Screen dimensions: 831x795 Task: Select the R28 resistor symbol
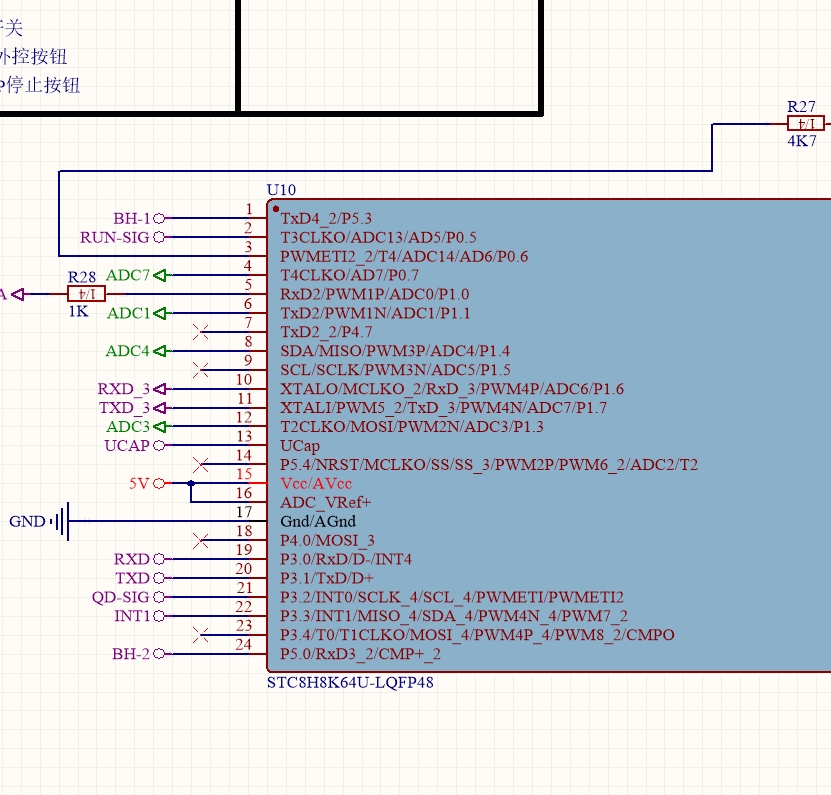tap(86, 294)
